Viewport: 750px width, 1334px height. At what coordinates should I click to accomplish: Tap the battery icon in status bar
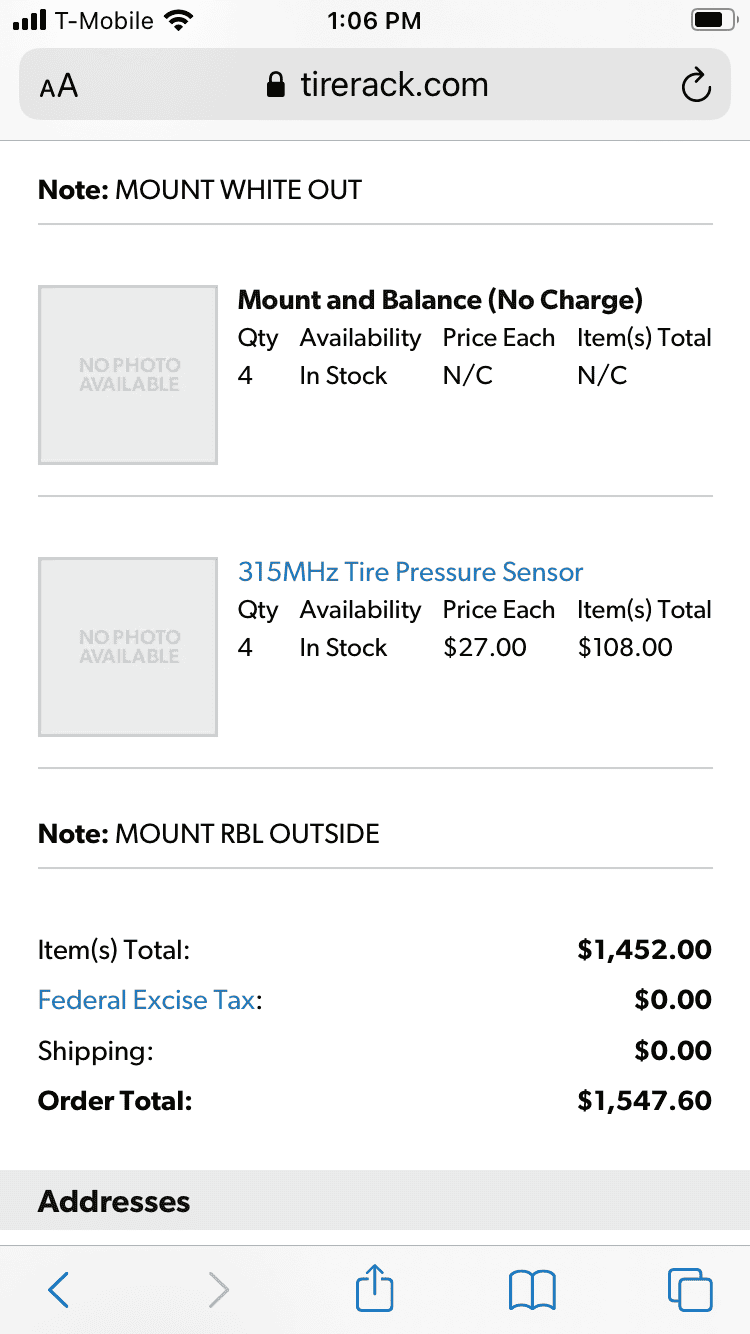coord(713,20)
